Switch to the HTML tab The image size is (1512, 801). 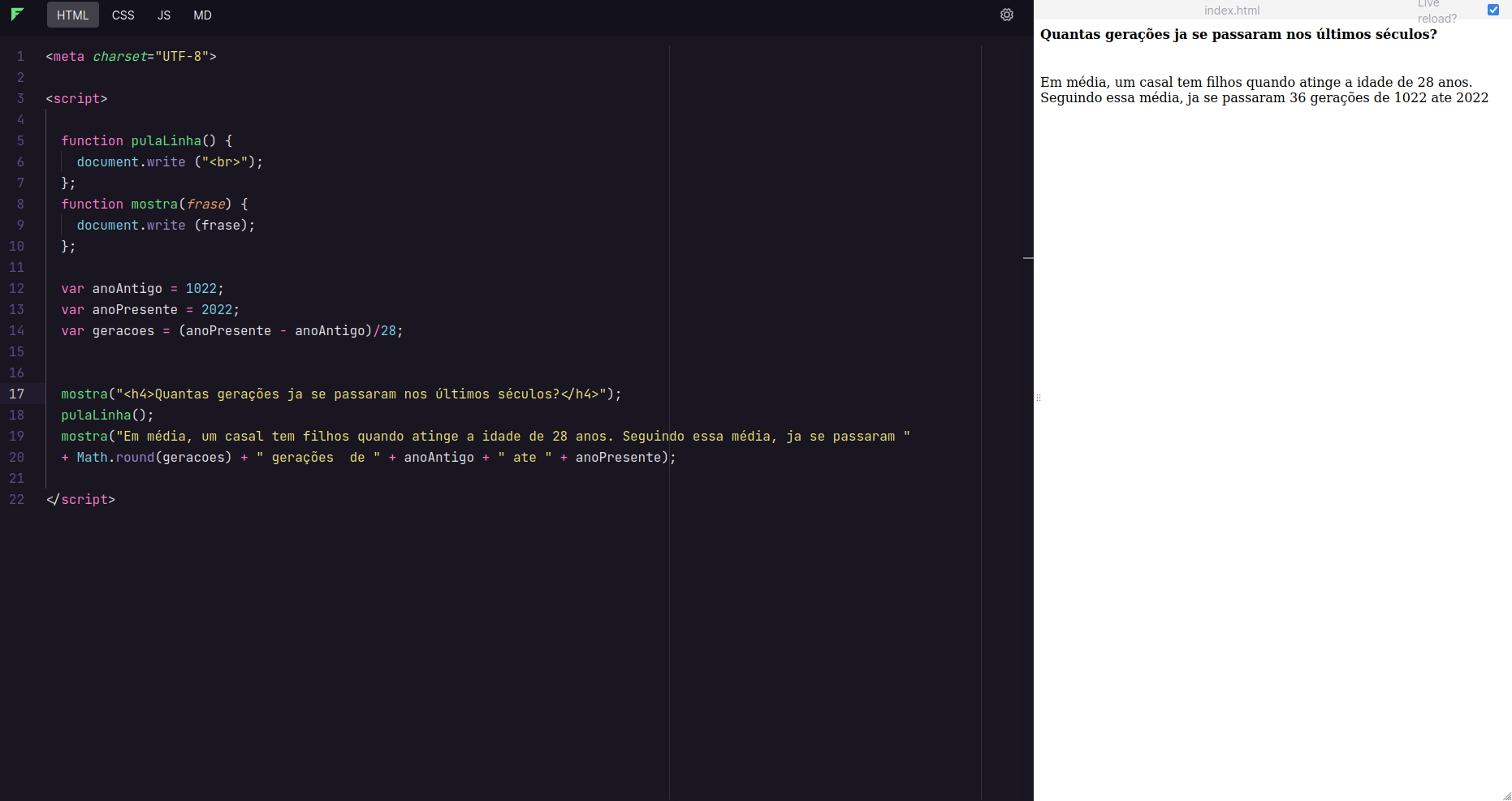pyautogui.click(x=73, y=15)
